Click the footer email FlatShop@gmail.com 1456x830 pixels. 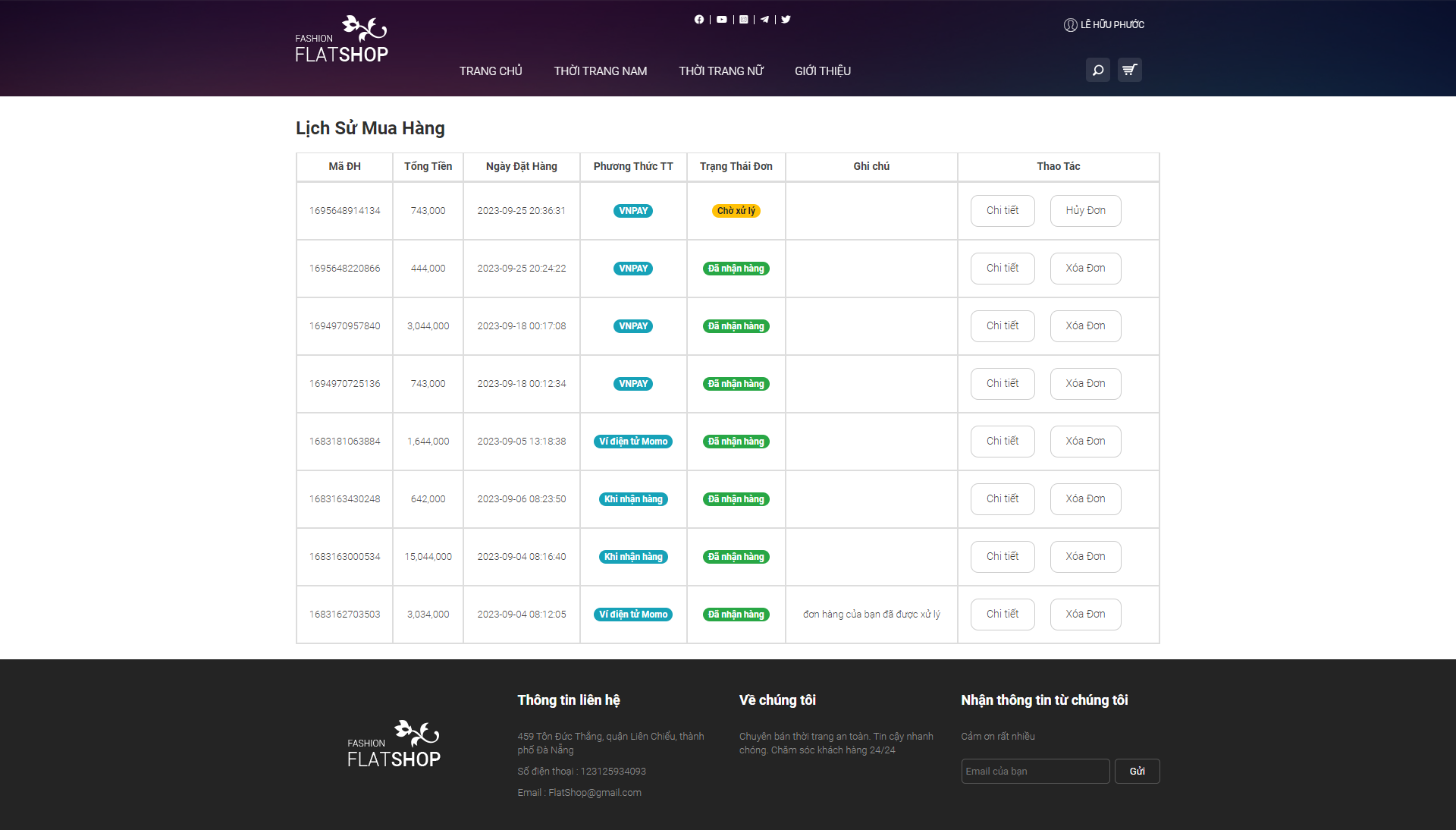click(x=595, y=793)
